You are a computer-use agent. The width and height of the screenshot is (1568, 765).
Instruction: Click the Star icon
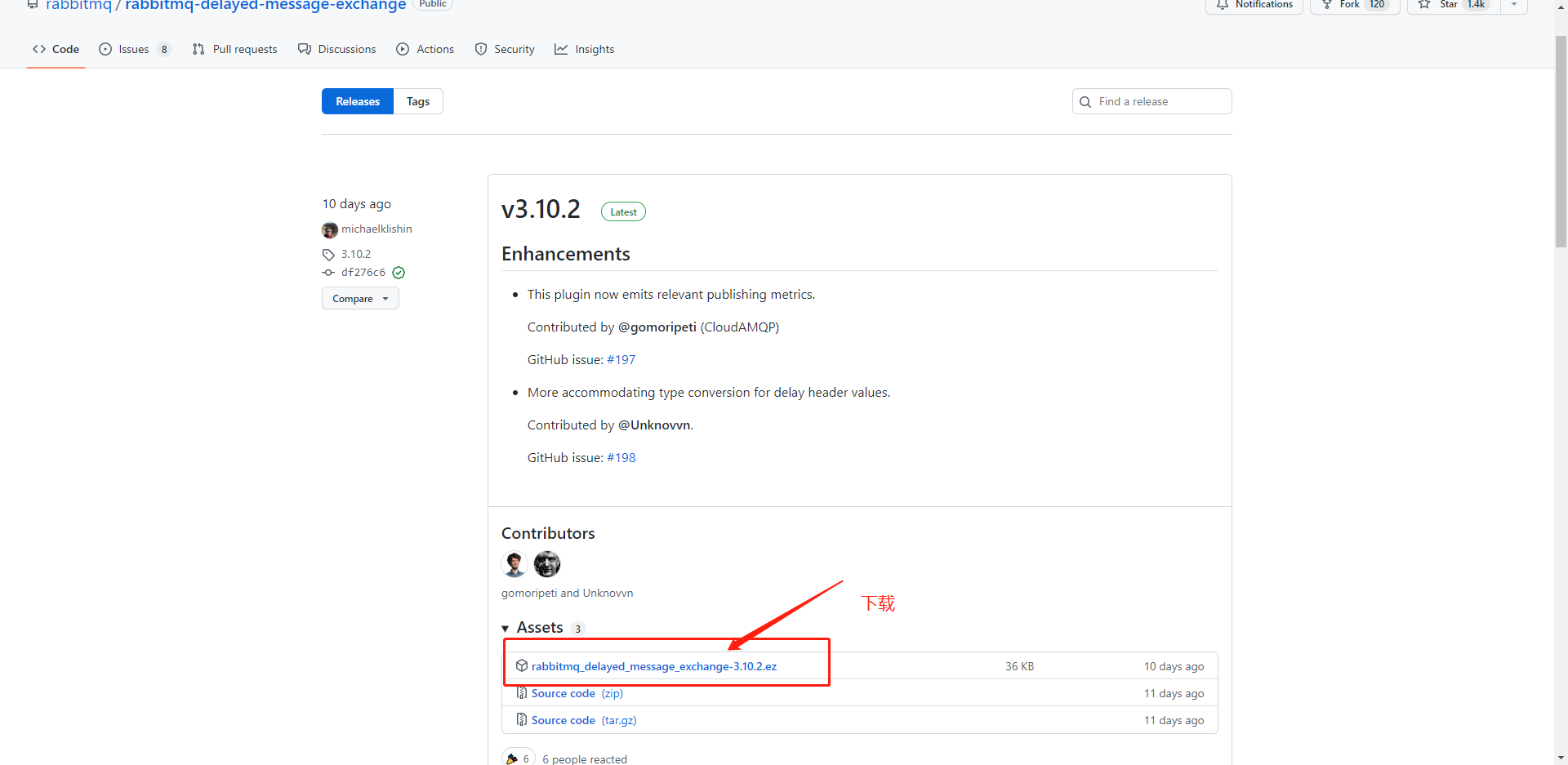tap(1424, 4)
